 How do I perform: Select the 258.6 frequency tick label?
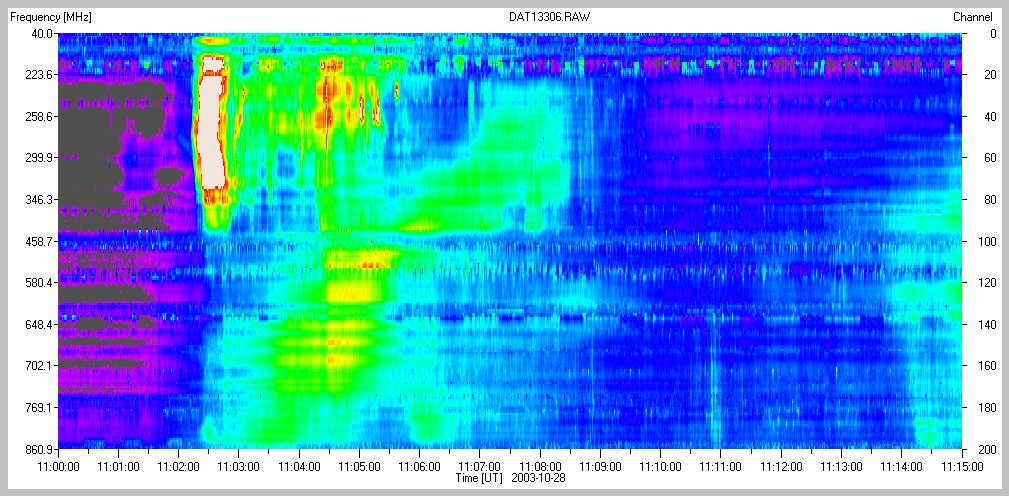coord(39,116)
